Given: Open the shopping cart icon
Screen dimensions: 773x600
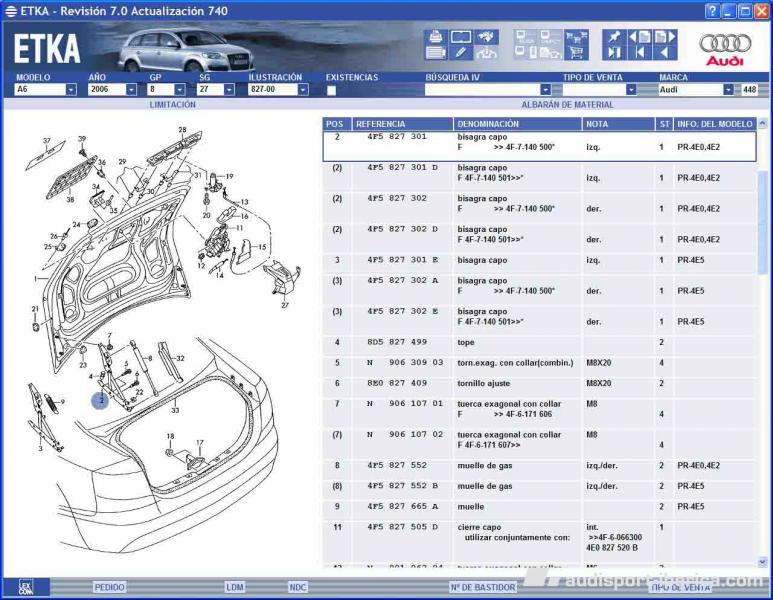Looking at the screenshot, I should click(576, 53).
